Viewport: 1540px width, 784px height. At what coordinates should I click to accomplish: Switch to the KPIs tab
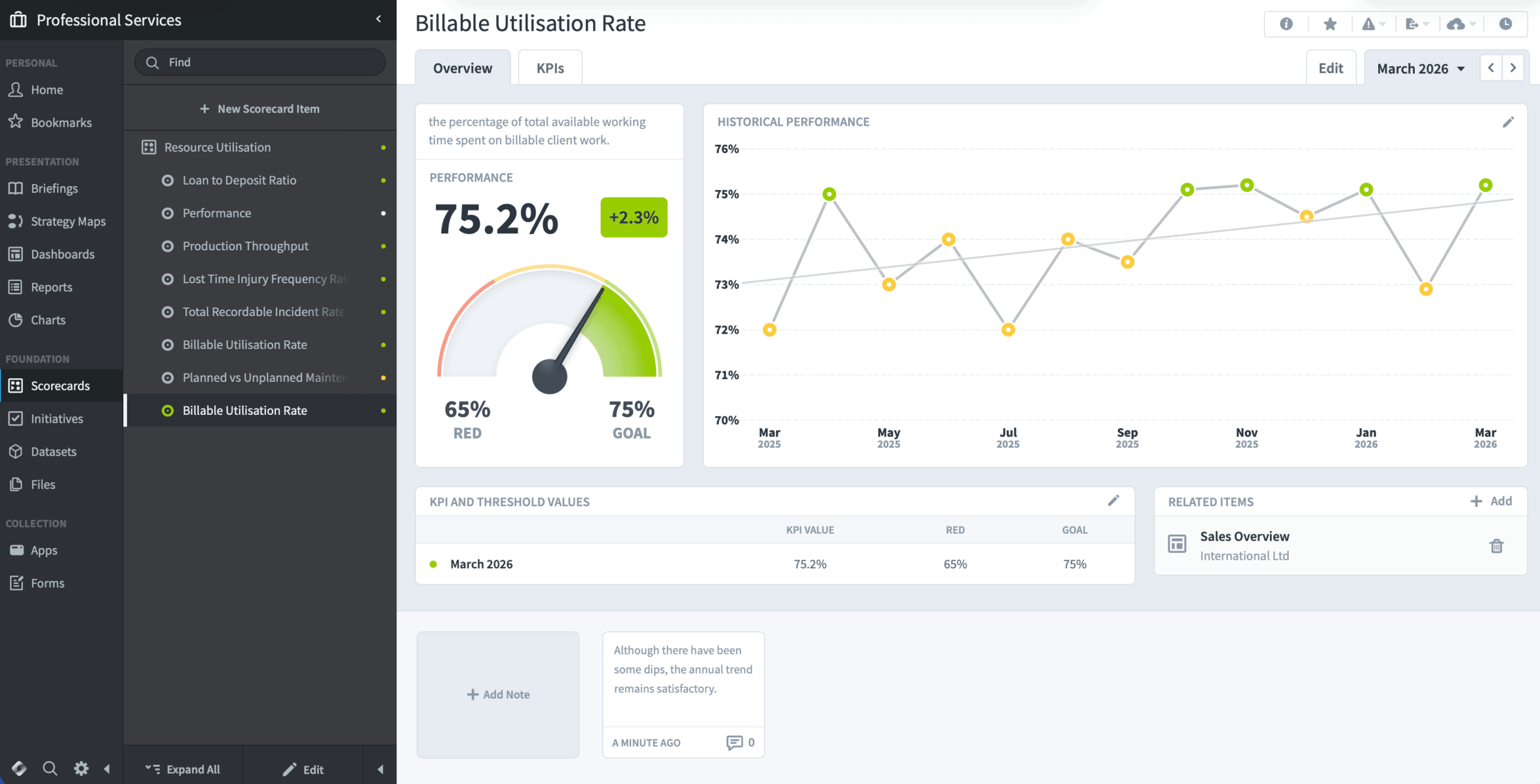(549, 67)
